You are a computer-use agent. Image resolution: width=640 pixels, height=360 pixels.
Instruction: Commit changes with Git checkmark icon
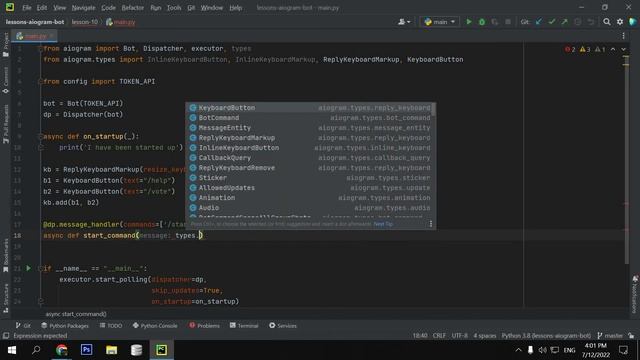[x=552, y=22]
